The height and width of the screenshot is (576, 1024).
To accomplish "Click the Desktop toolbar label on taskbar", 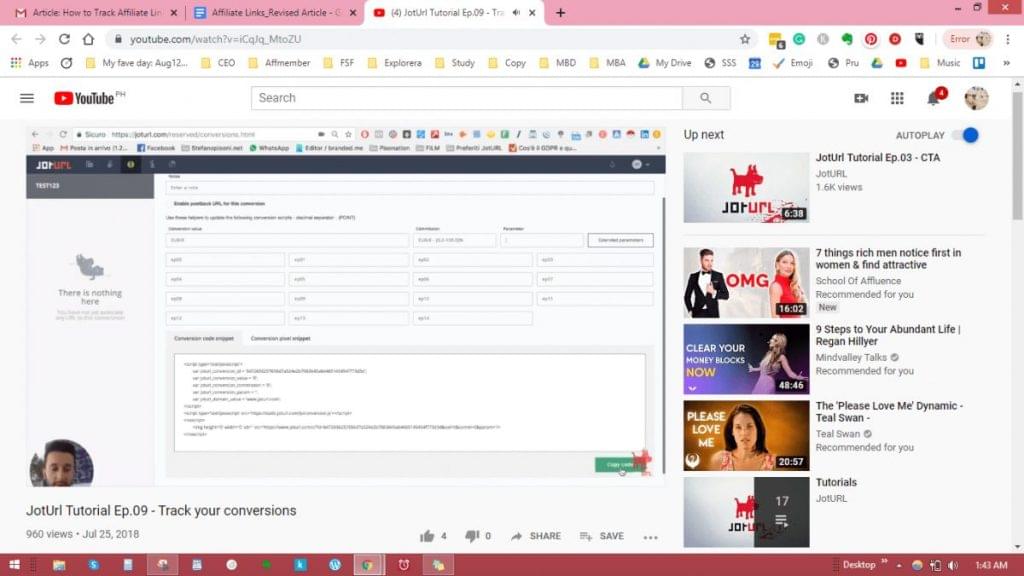I will click(x=859, y=565).
